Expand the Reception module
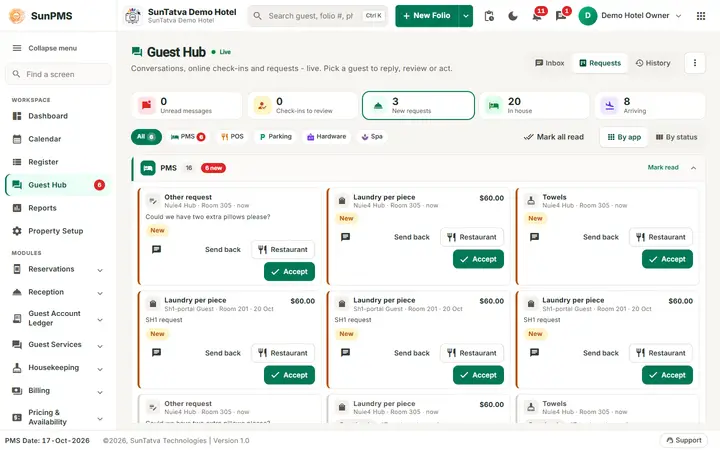The height and width of the screenshot is (450, 720). (x=58, y=292)
